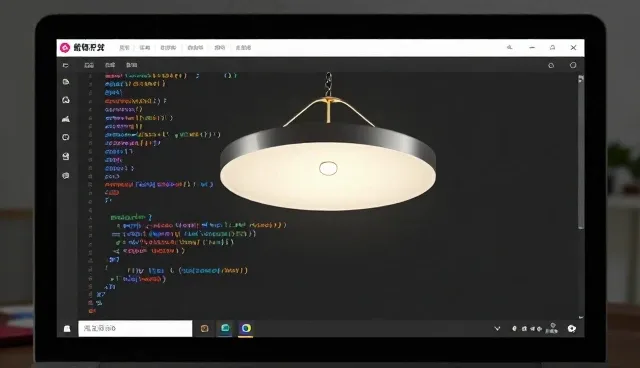Open the fifth menu in the white title bar

(220, 48)
